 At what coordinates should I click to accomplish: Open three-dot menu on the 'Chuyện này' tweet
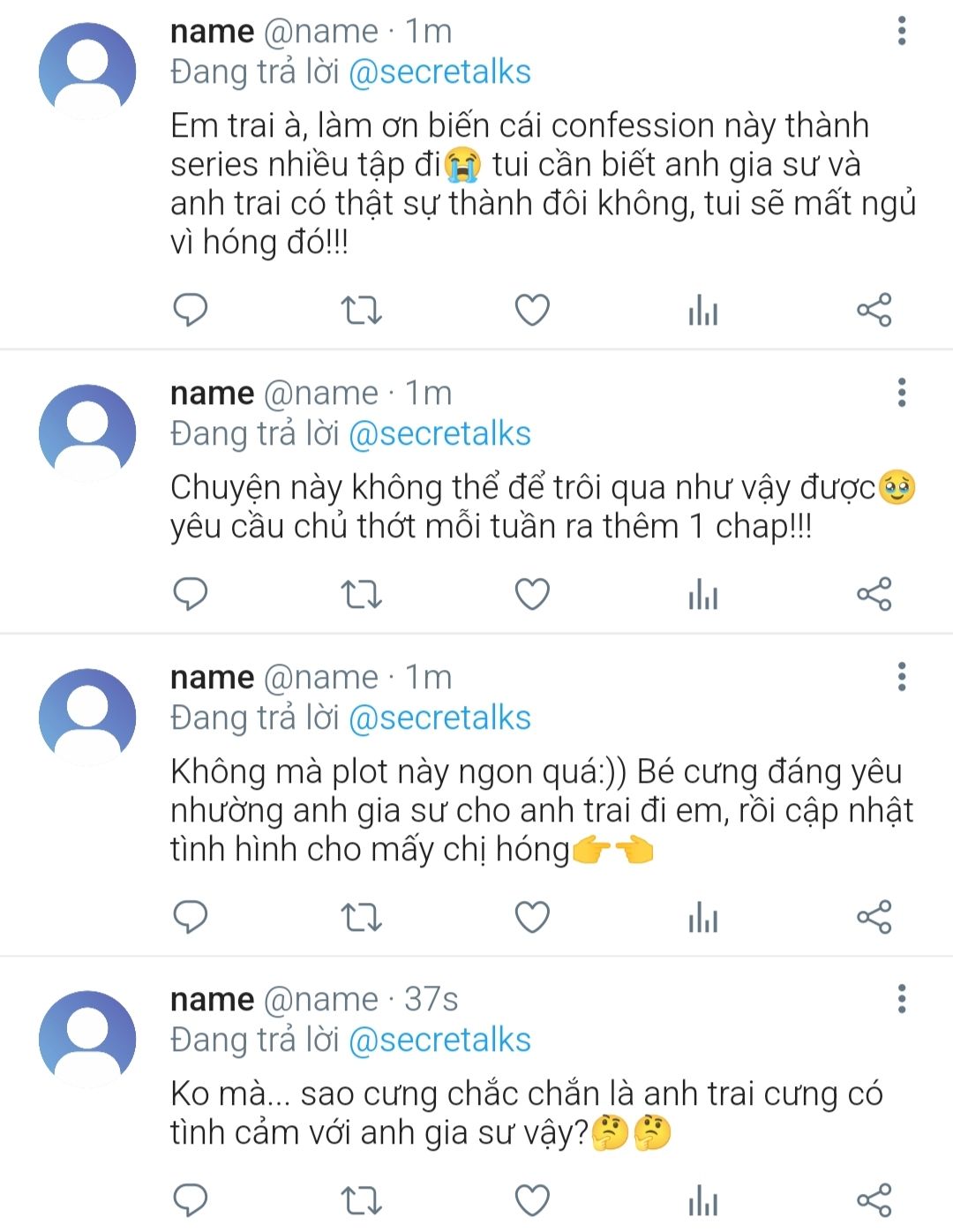point(901,393)
